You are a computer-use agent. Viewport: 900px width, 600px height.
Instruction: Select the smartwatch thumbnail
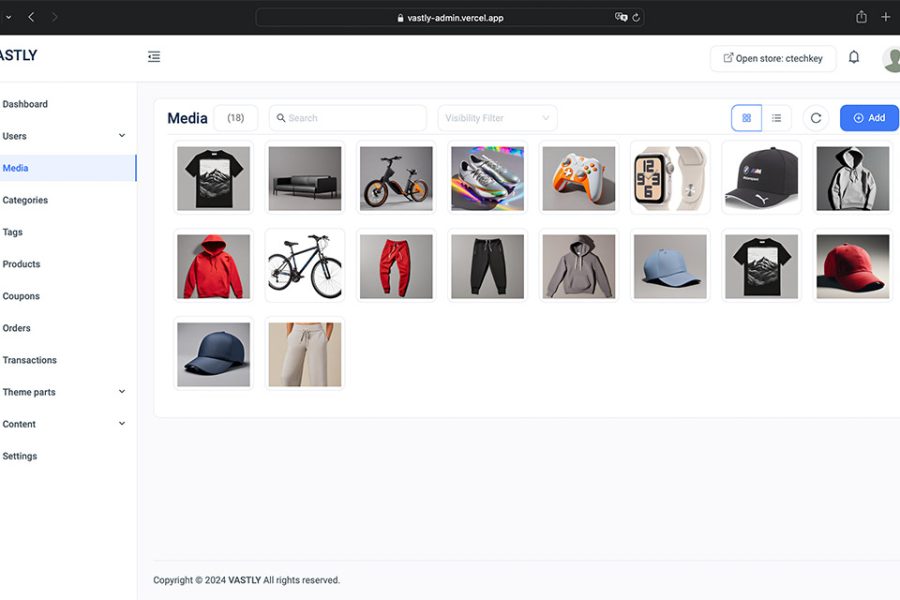point(670,178)
